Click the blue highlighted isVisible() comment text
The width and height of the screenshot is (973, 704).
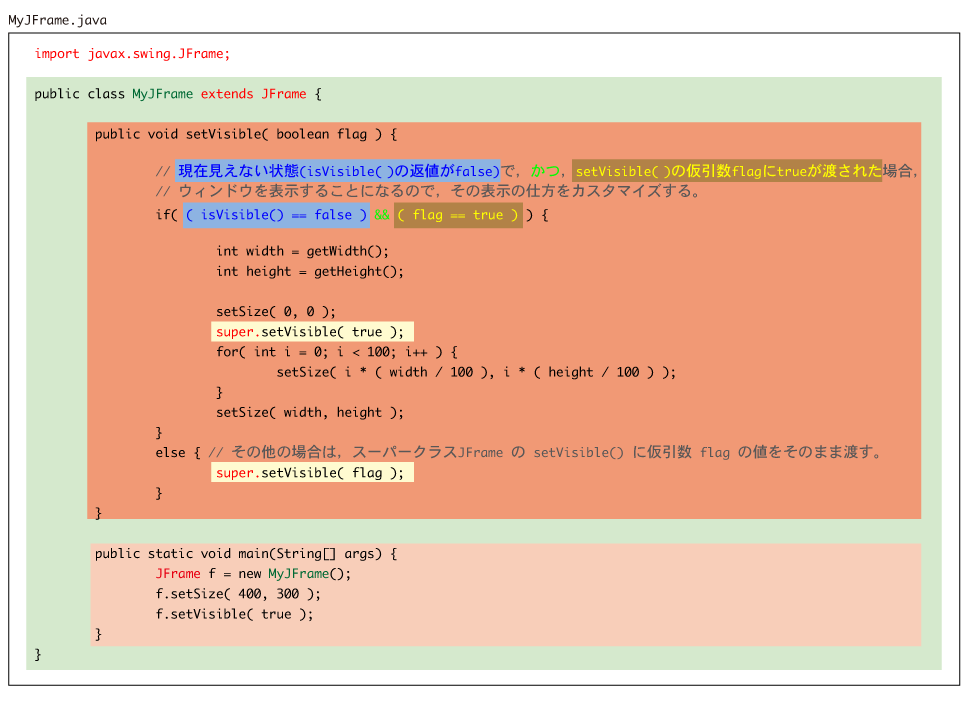[x=338, y=171]
